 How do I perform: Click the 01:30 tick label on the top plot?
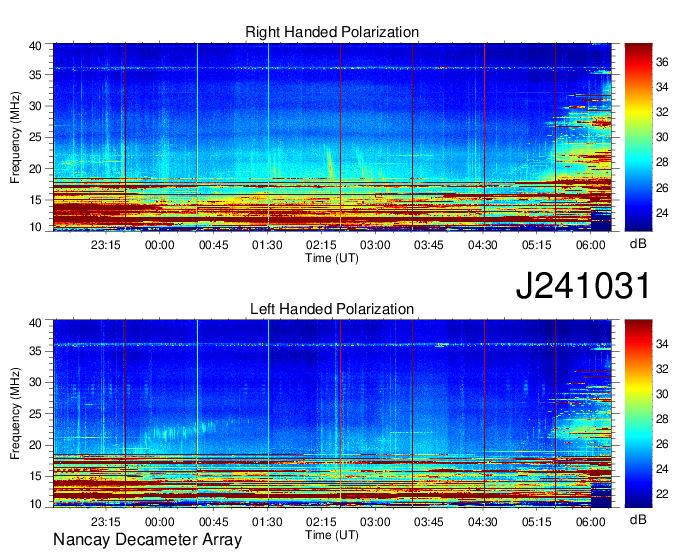tap(267, 245)
